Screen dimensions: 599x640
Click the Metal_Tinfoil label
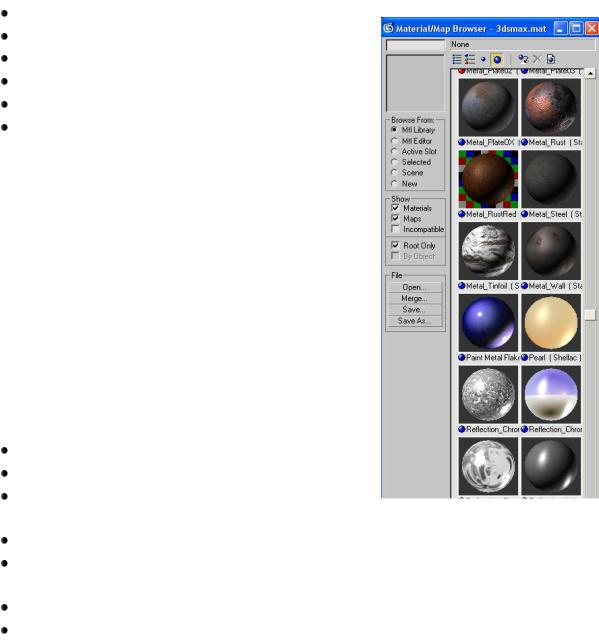(486, 286)
